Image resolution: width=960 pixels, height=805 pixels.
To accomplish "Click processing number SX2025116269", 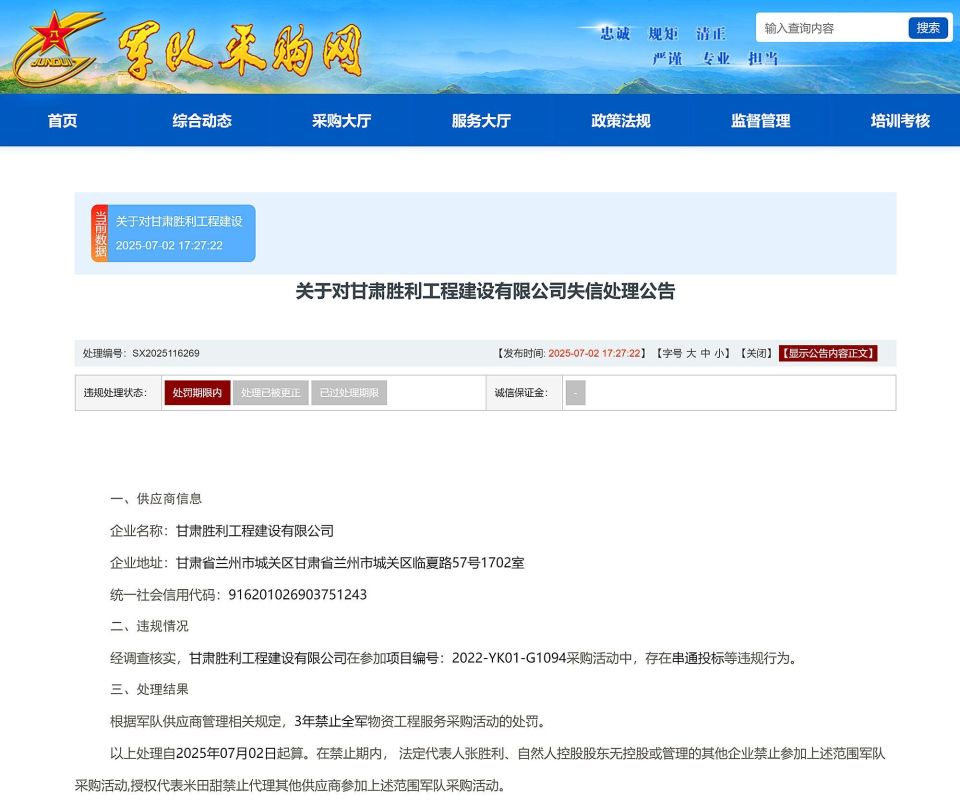I will [x=166, y=353].
